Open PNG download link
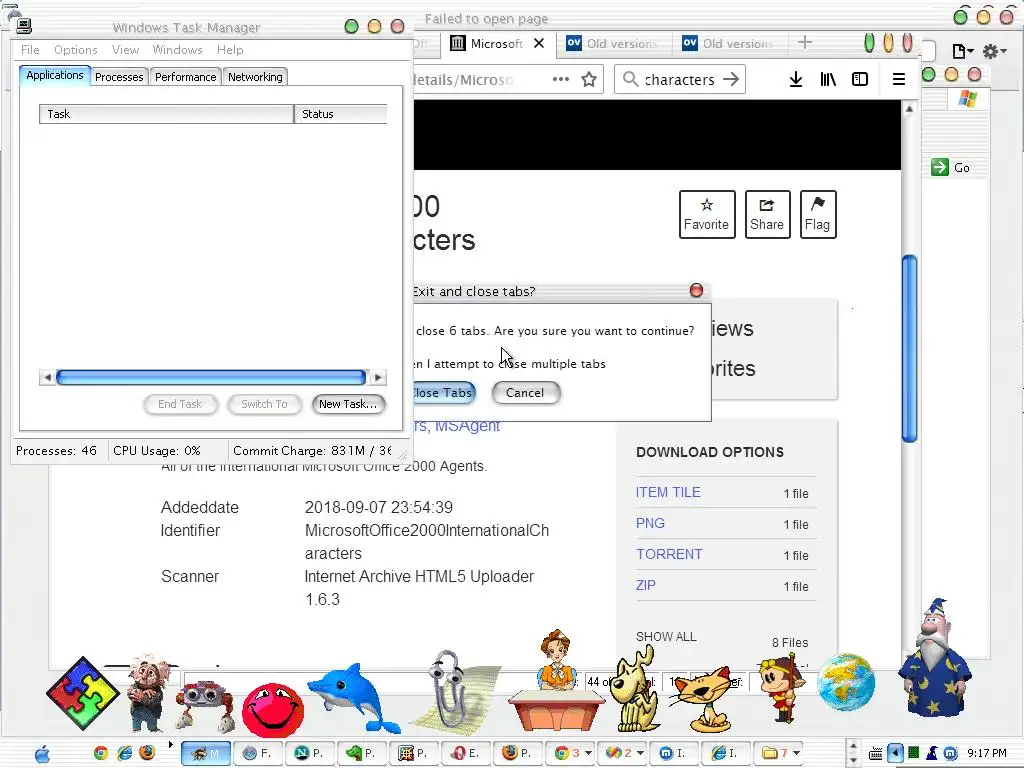Viewport: 1024px width, 768px height. 650,523
